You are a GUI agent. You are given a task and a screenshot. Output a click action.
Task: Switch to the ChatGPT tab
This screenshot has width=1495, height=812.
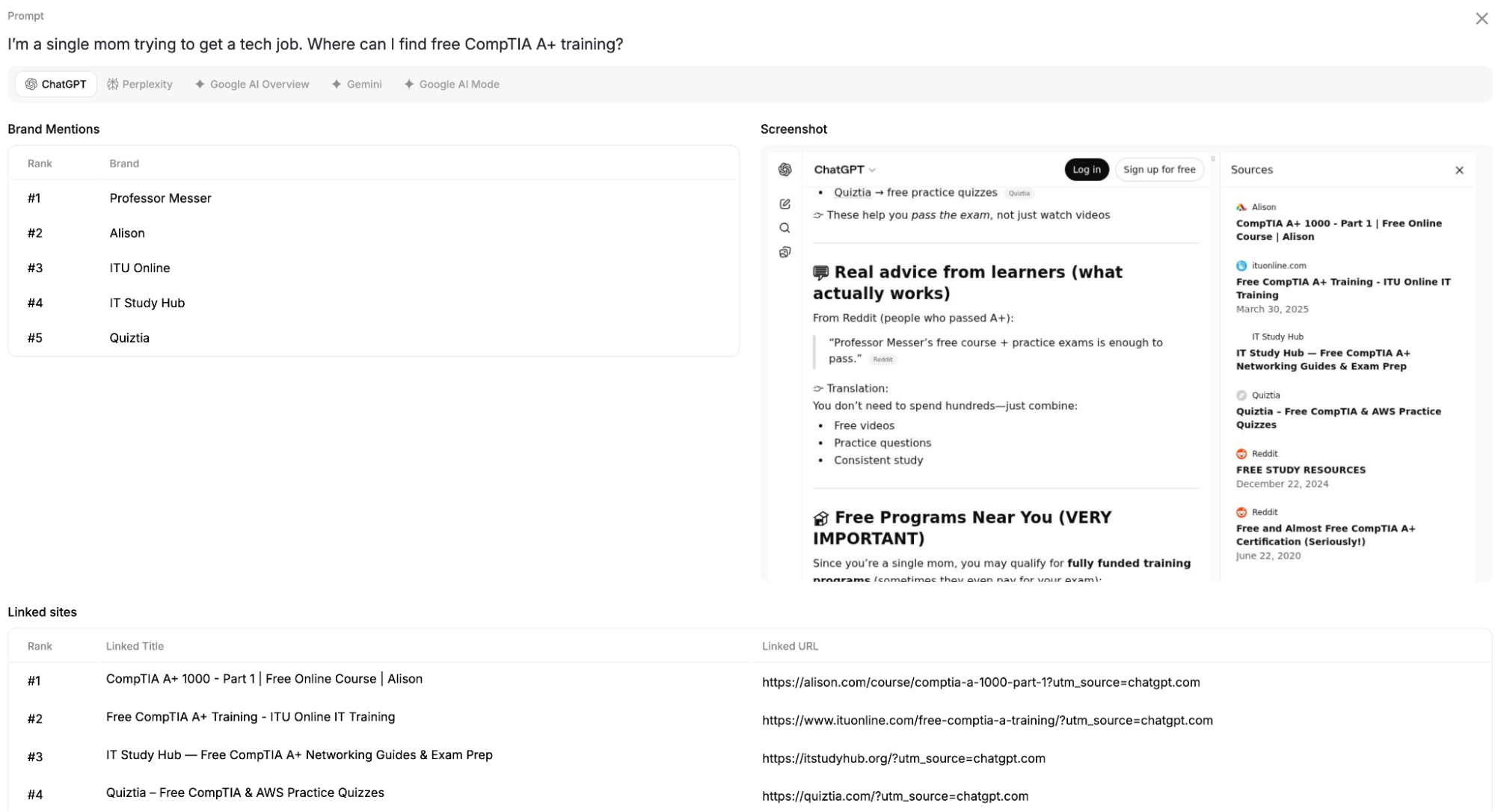coord(56,84)
